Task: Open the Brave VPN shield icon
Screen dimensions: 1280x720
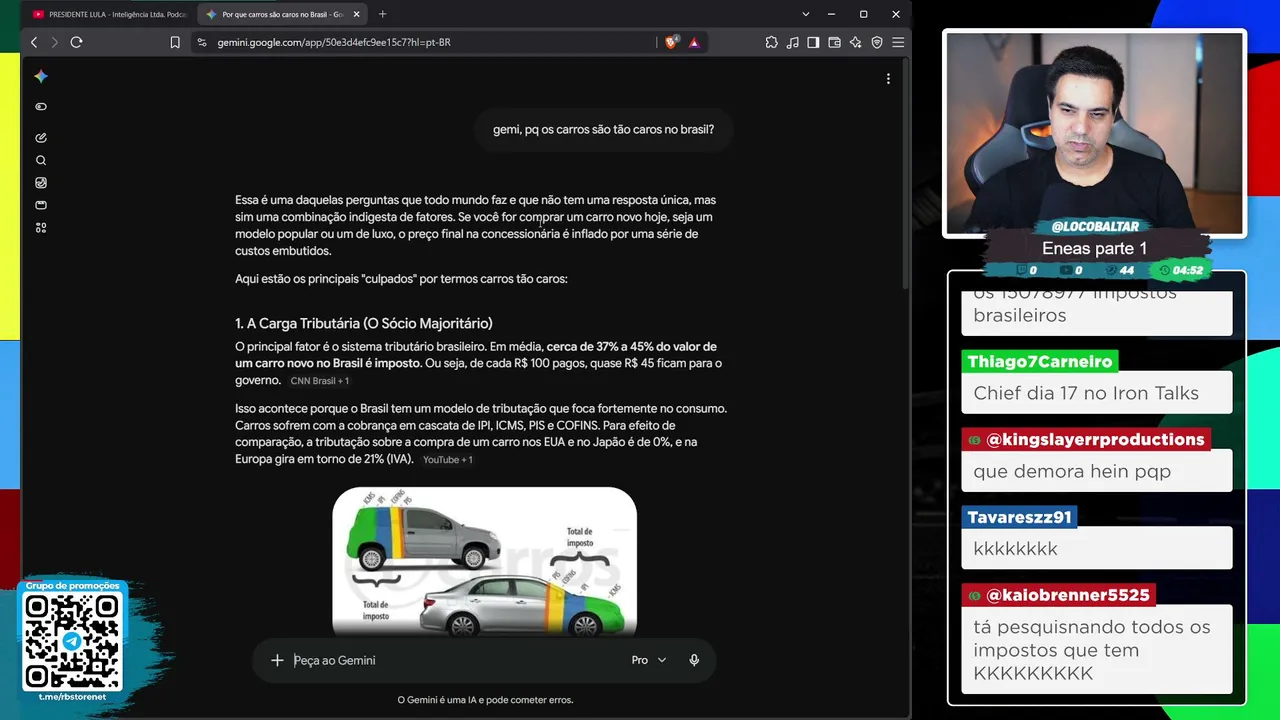Action: (x=877, y=42)
